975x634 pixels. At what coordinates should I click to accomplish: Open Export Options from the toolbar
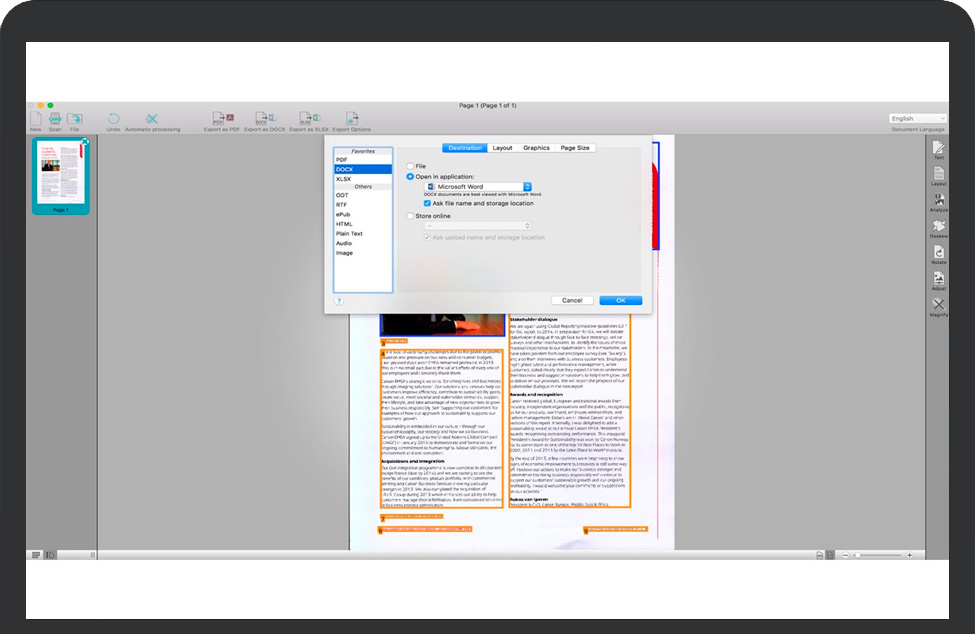coord(351,119)
